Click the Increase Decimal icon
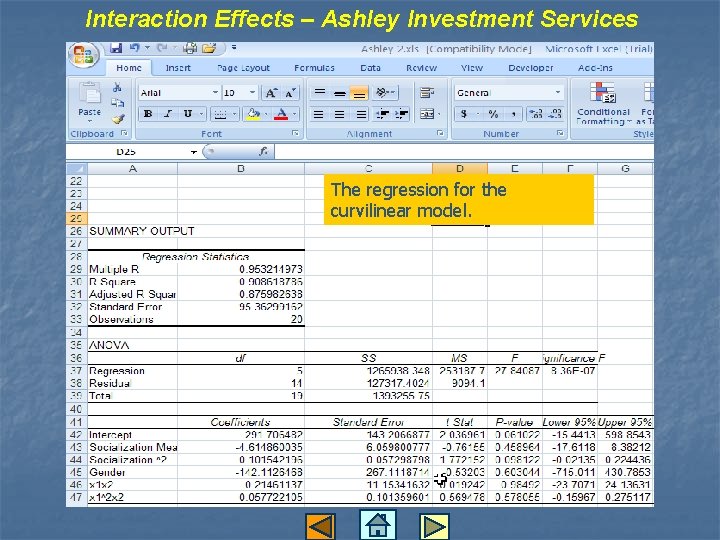 click(x=535, y=114)
